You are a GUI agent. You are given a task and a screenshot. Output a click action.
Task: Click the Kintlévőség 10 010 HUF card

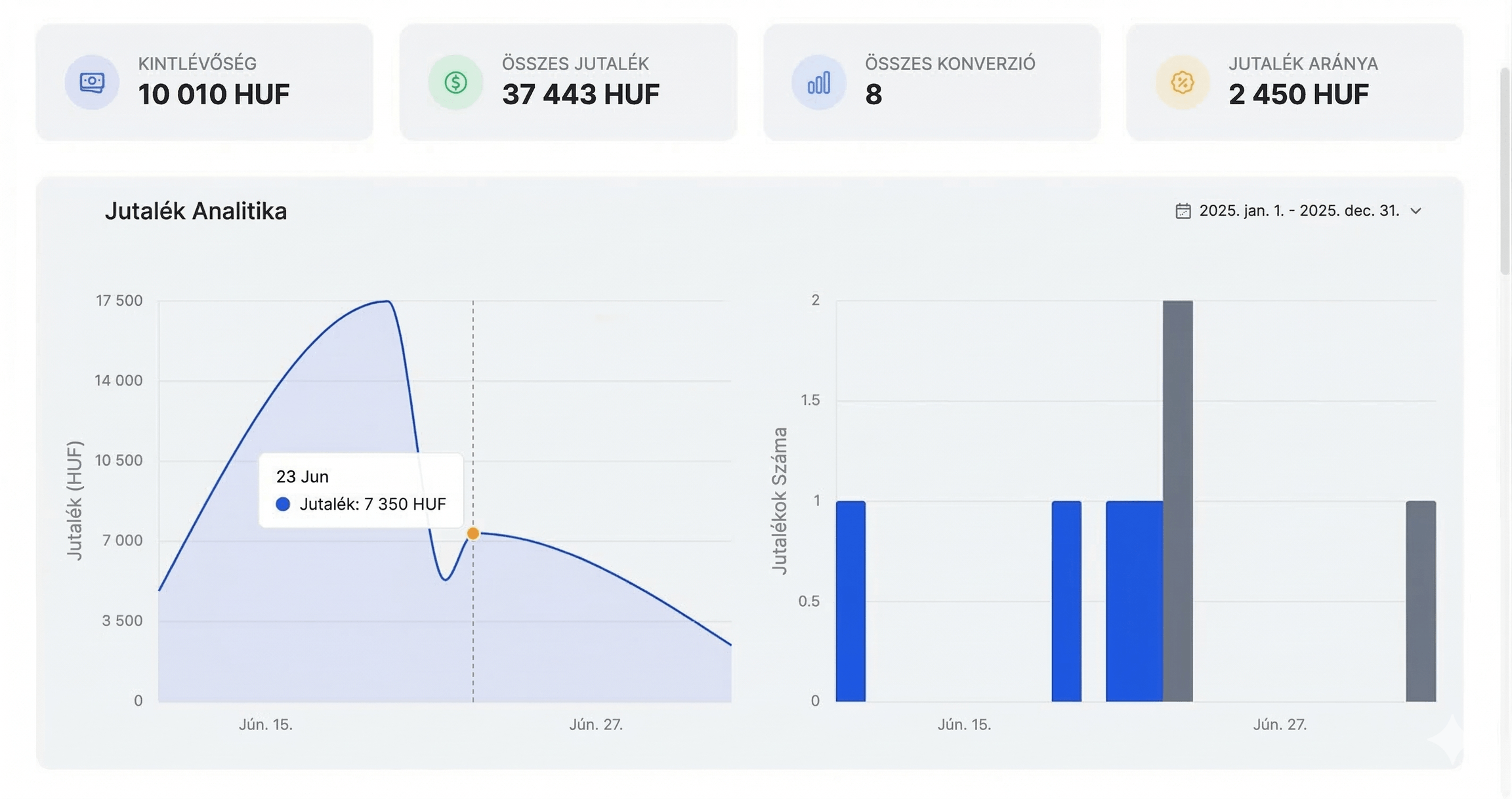pyautogui.click(x=205, y=83)
